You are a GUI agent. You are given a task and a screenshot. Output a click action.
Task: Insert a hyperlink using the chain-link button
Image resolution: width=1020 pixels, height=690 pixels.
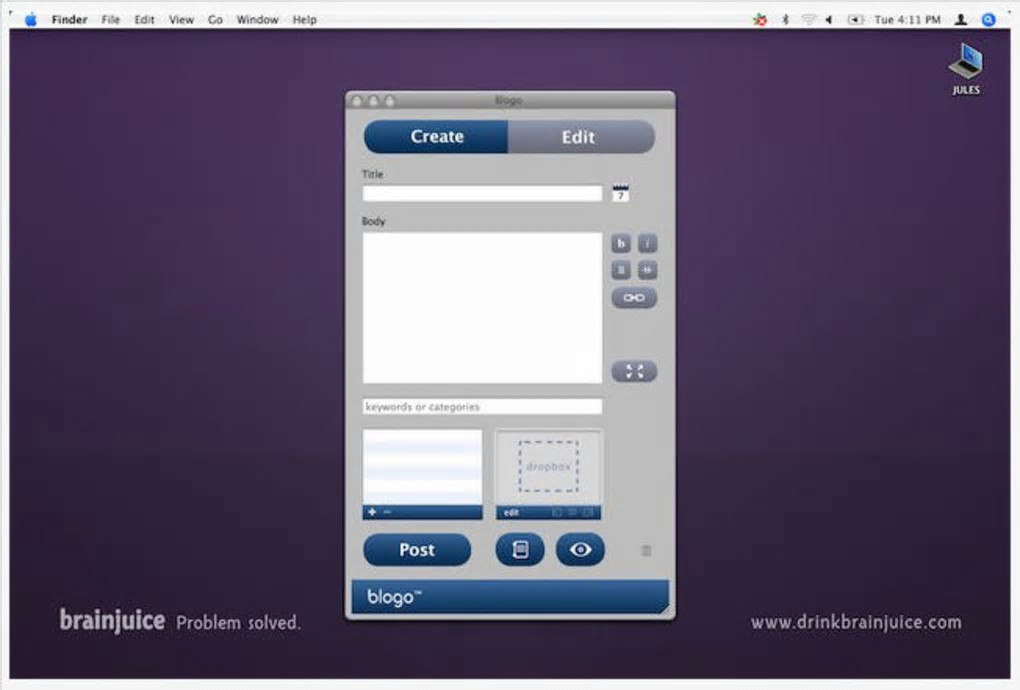pyautogui.click(x=634, y=298)
